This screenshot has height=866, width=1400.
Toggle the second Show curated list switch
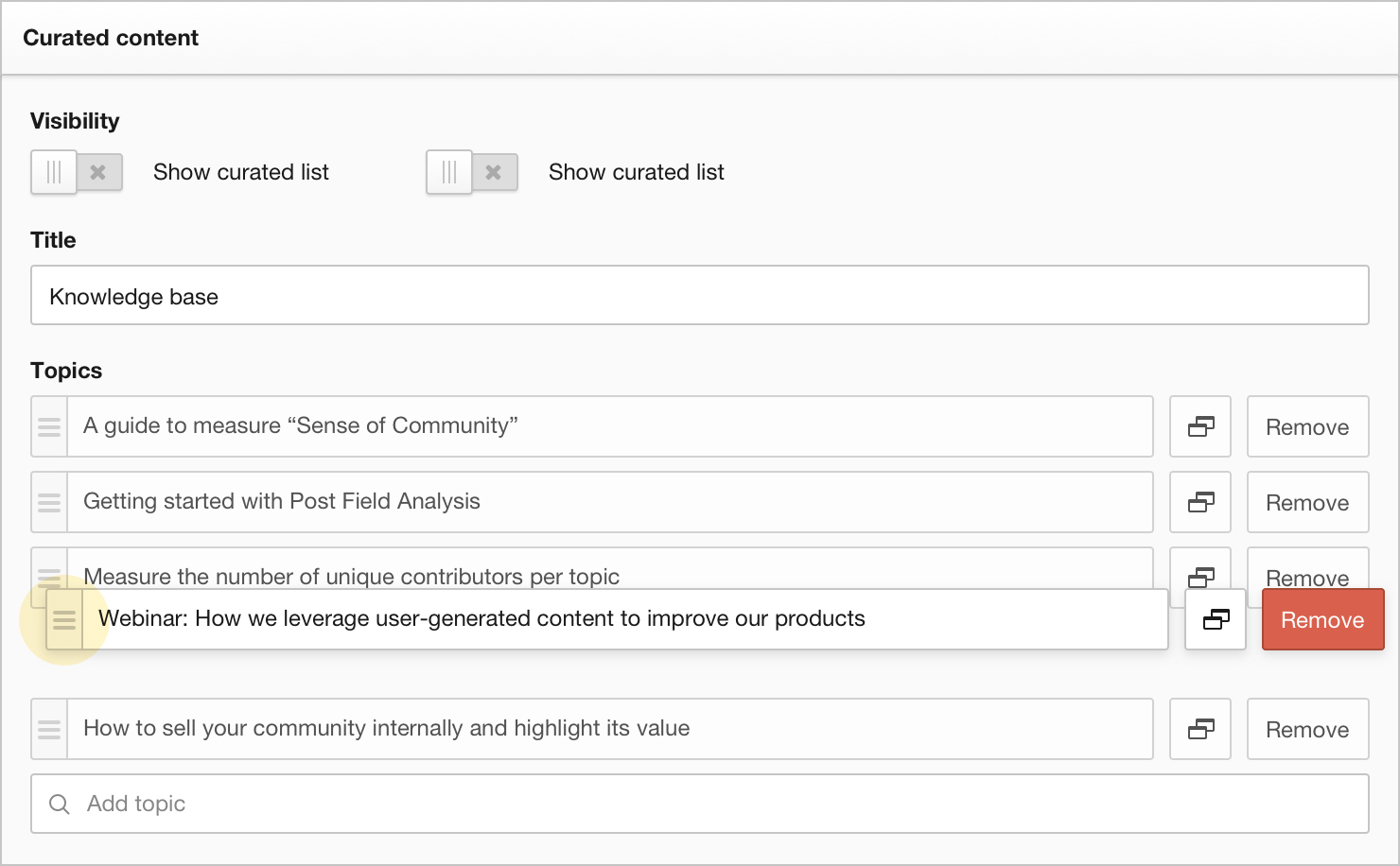[x=472, y=172]
